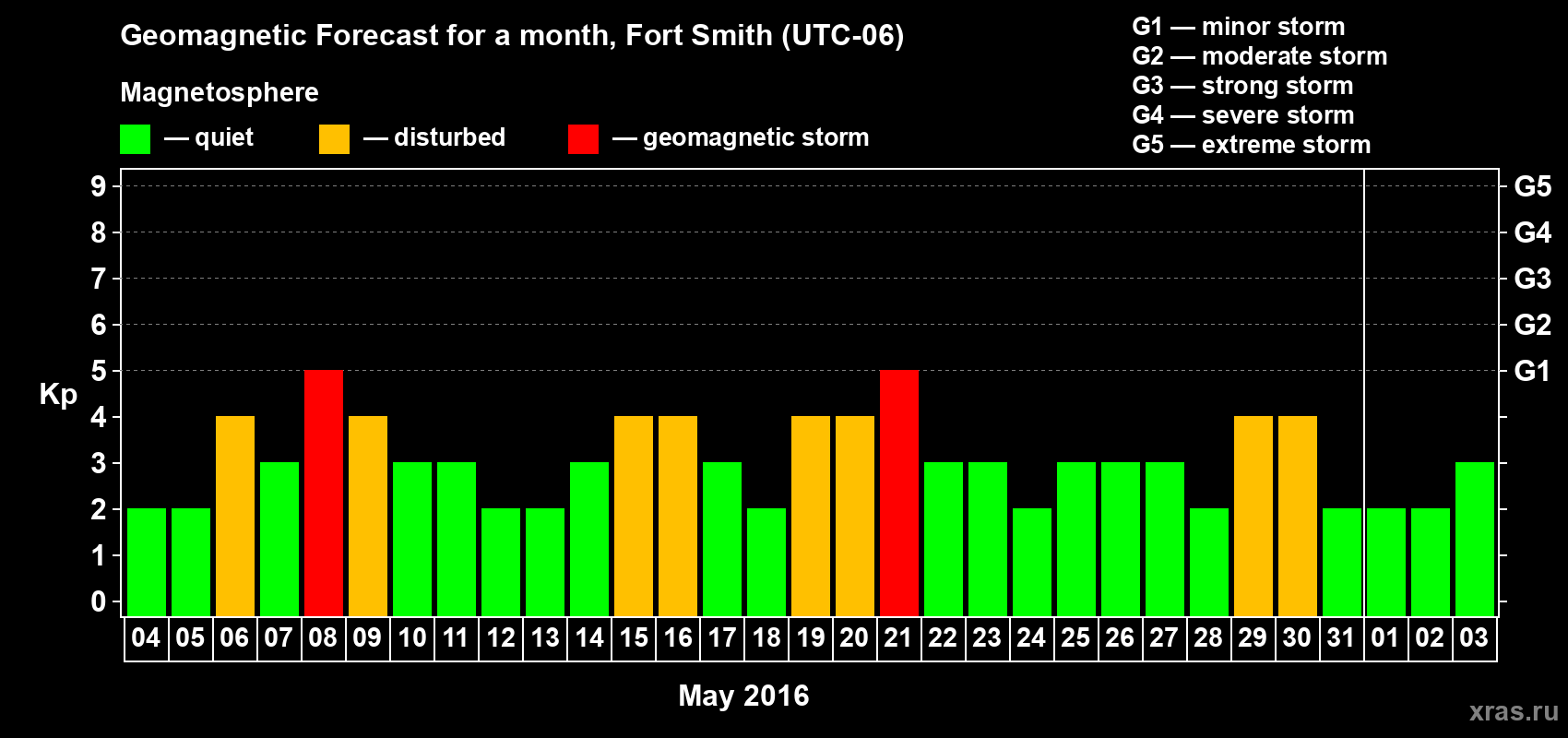Select the date label 11
Screen dimensions: 1568x738
(456, 638)
